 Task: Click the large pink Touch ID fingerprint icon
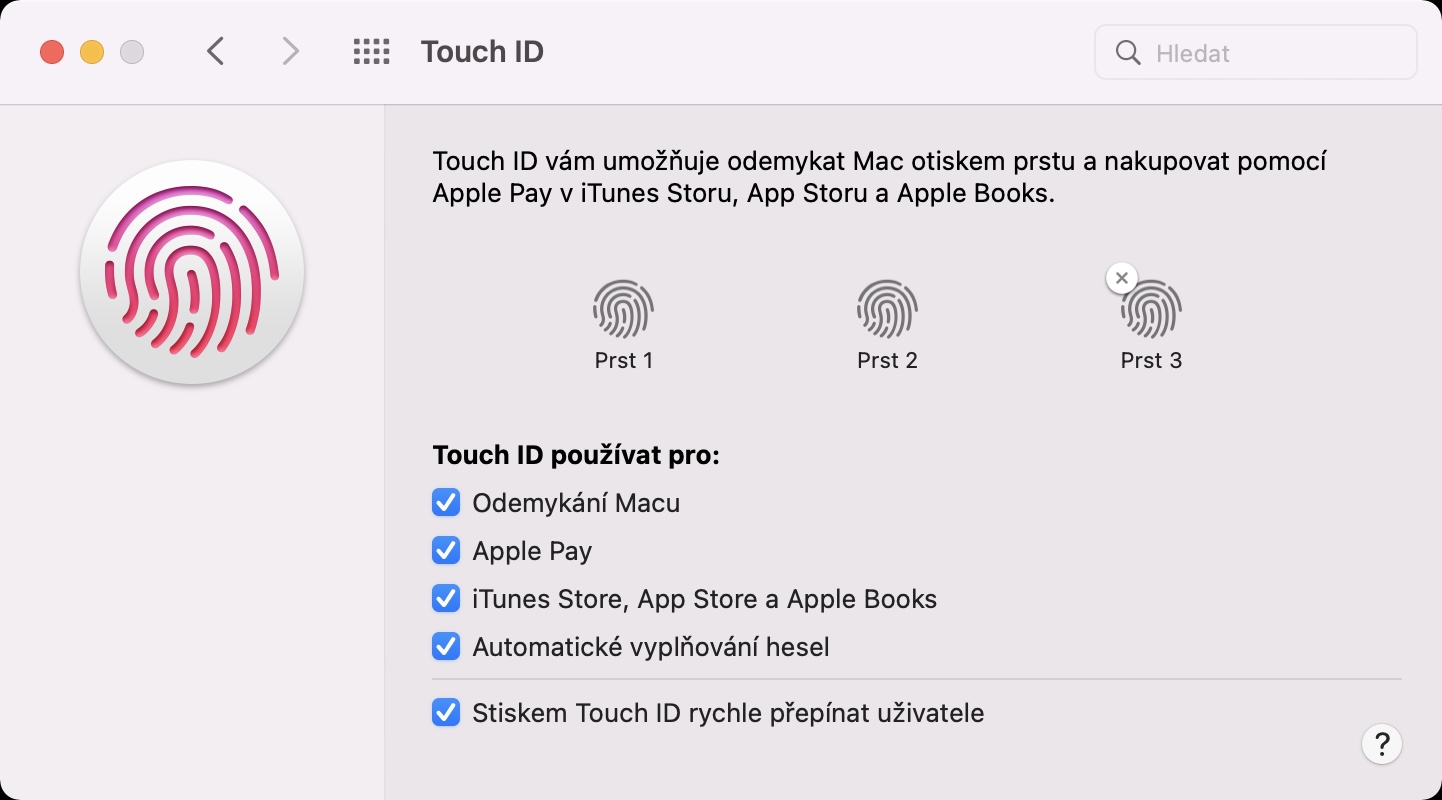pyautogui.click(x=192, y=272)
